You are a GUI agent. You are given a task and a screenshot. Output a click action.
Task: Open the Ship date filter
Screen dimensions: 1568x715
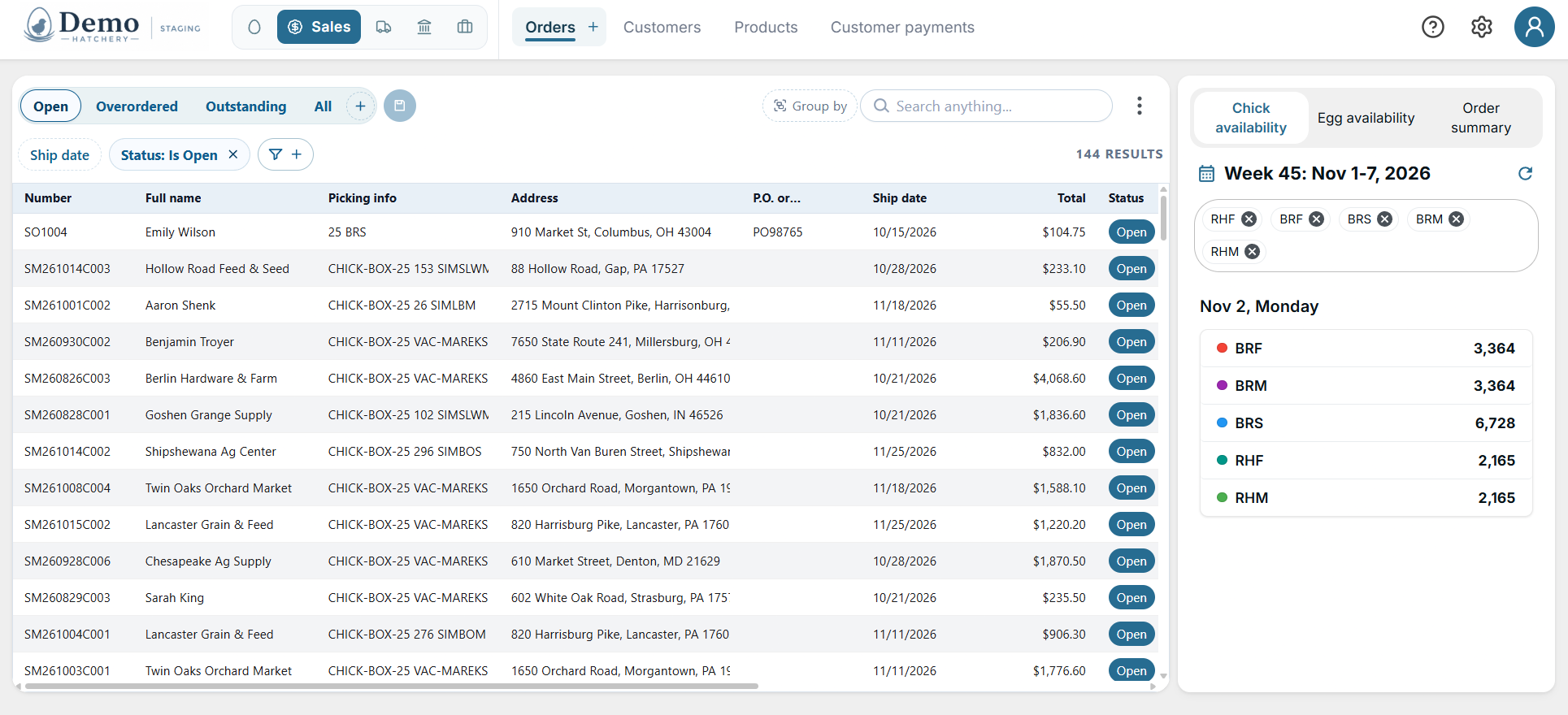59,154
